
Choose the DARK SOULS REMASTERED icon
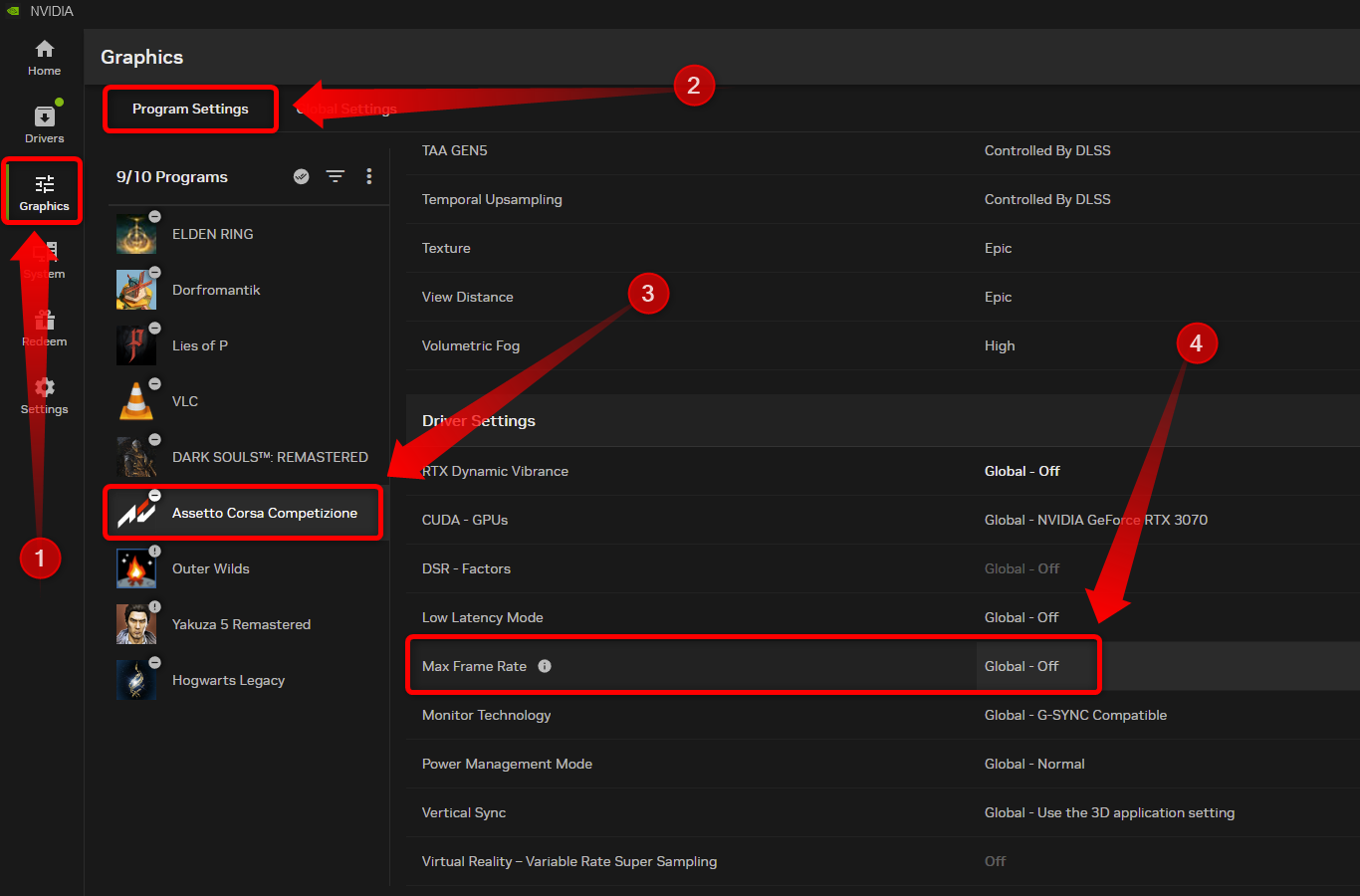coord(136,457)
